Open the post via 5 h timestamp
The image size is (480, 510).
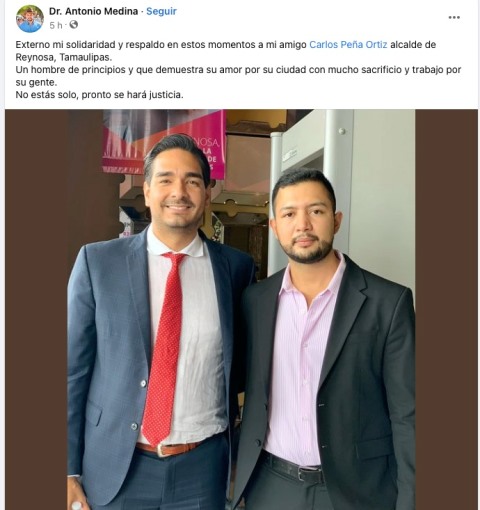(56, 25)
